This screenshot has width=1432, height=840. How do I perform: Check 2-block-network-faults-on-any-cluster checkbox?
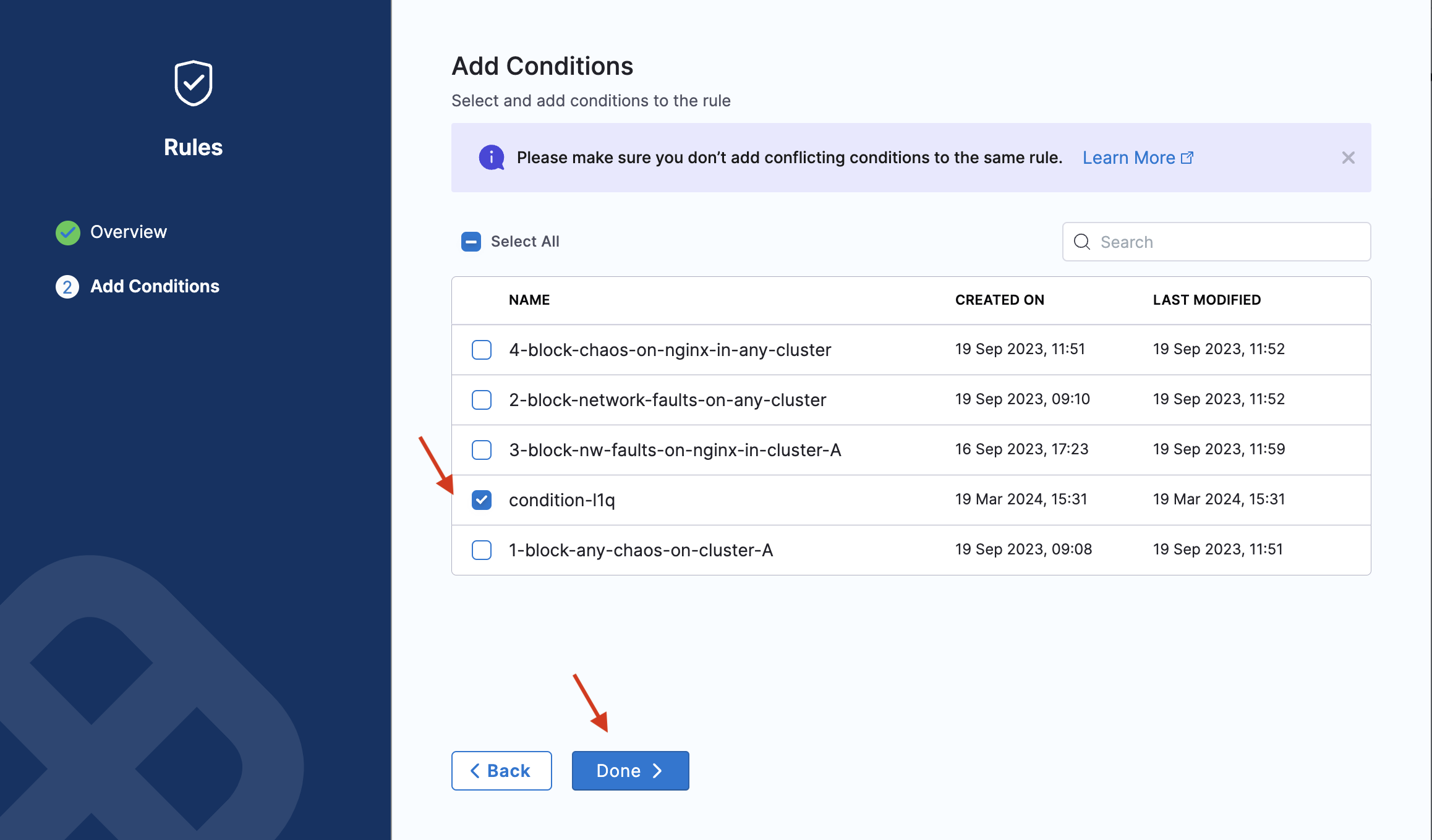tap(482, 400)
